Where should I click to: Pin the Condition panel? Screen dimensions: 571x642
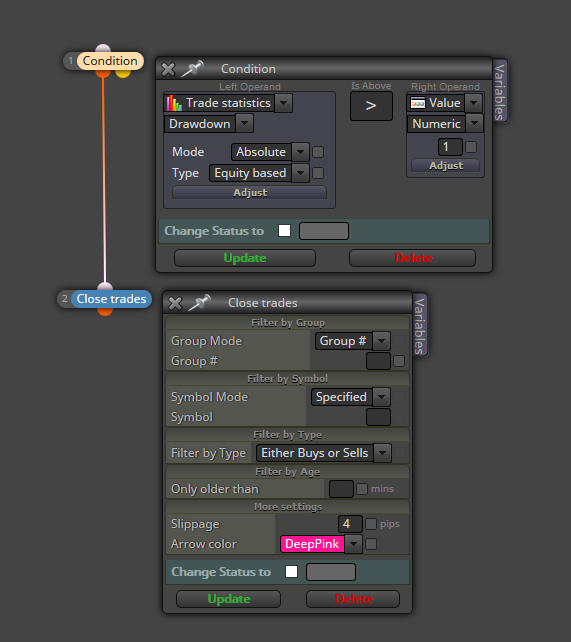pyautogui.click(x=192, y=69)
